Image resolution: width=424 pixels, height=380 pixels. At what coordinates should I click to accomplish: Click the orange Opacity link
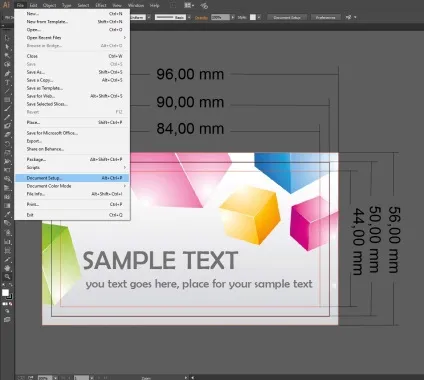tap(201, 18)
